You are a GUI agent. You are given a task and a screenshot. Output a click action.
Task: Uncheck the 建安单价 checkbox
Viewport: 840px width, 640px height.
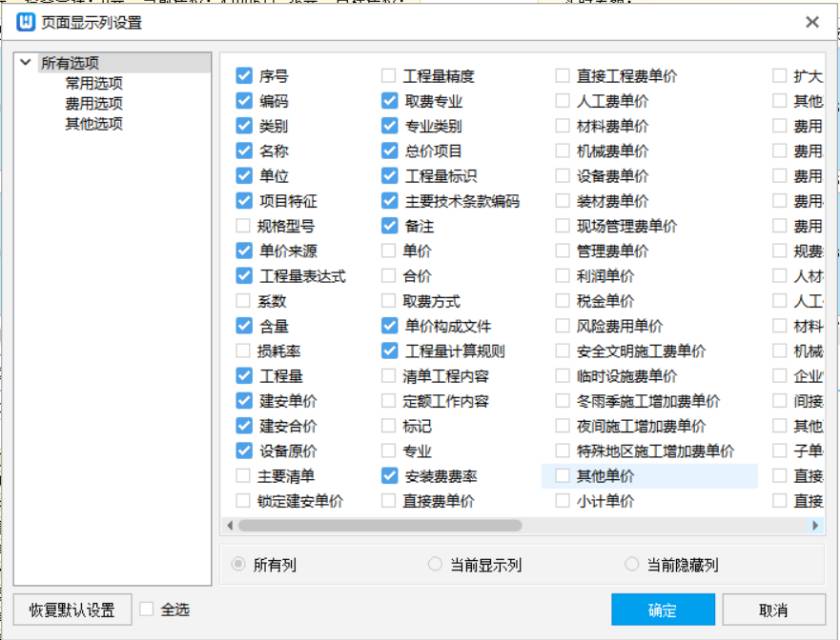244,401
